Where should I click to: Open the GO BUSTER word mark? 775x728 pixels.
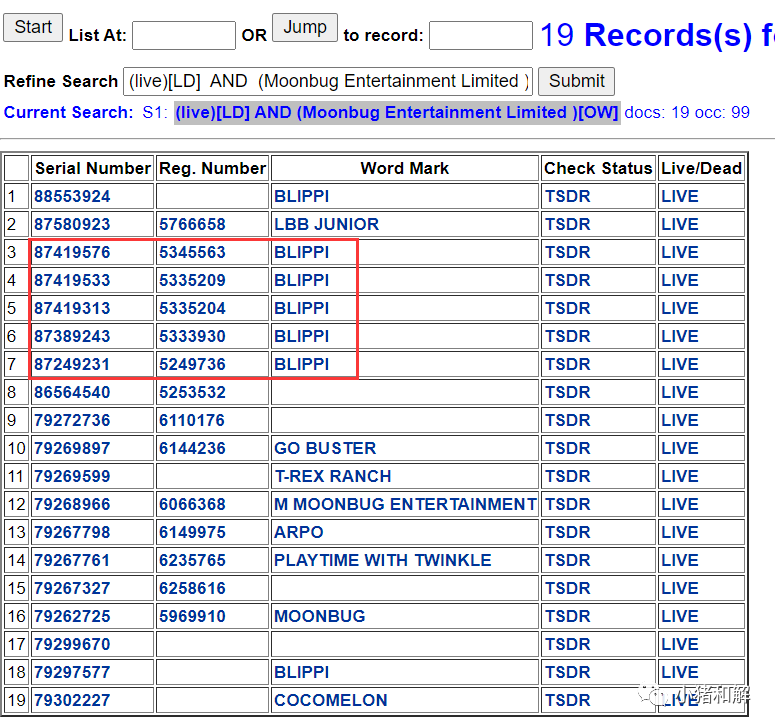[325, 448]
